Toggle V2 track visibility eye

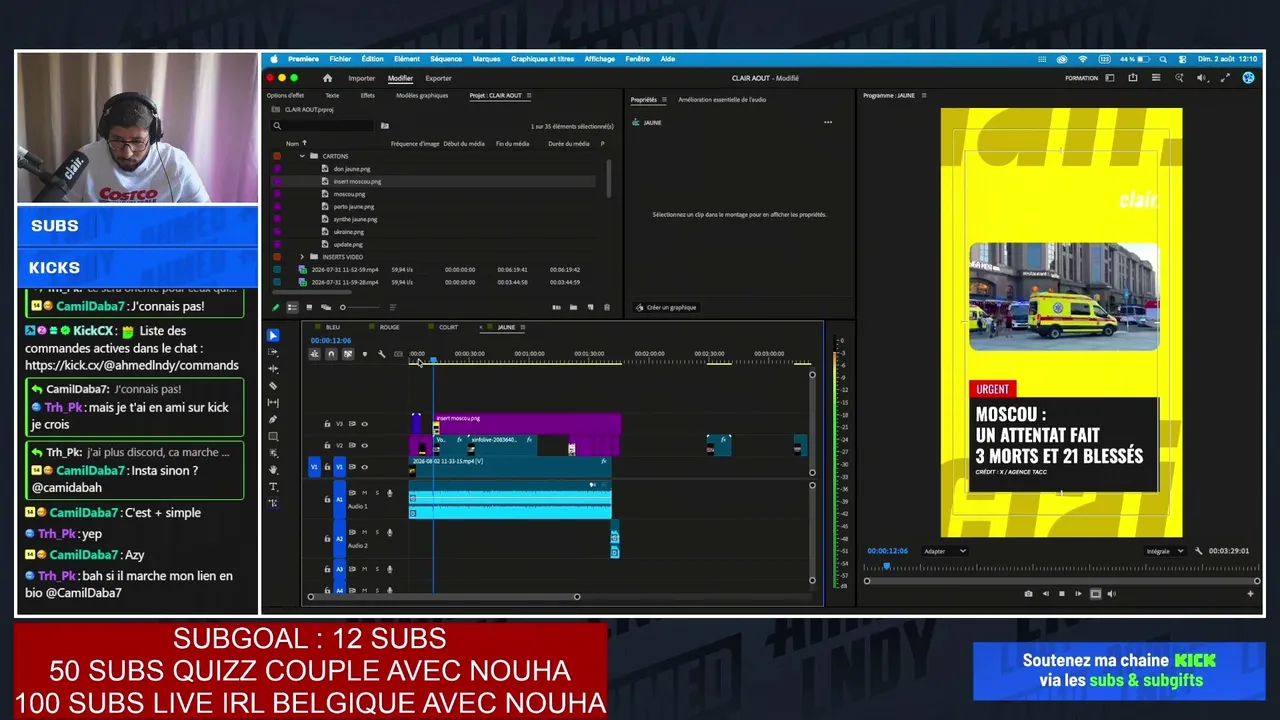[364, 445]
